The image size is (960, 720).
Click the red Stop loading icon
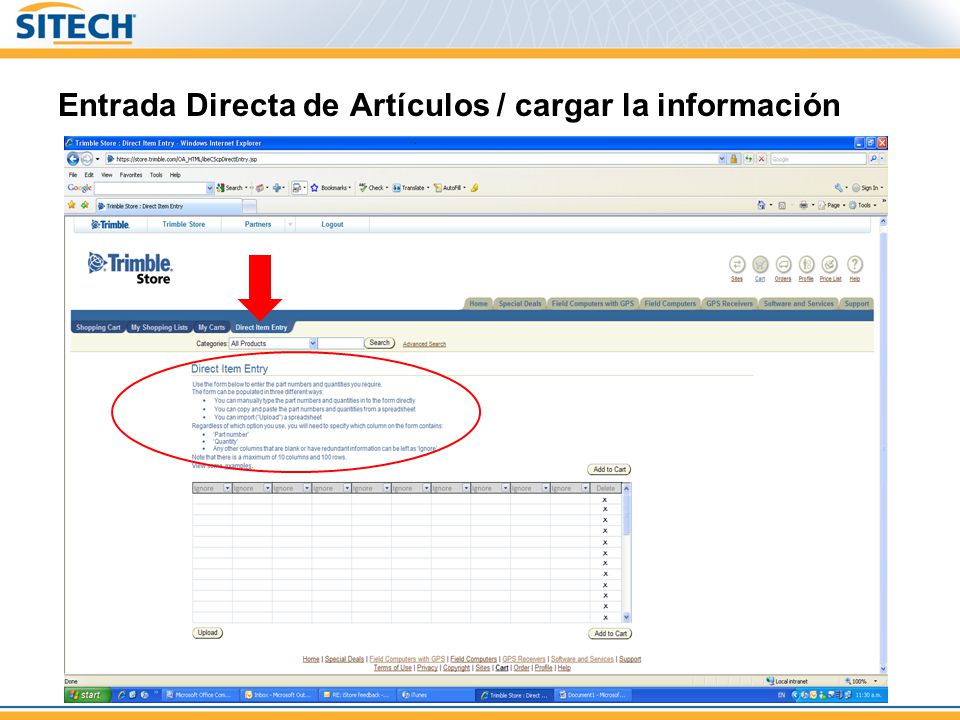(x=762, y=159)
